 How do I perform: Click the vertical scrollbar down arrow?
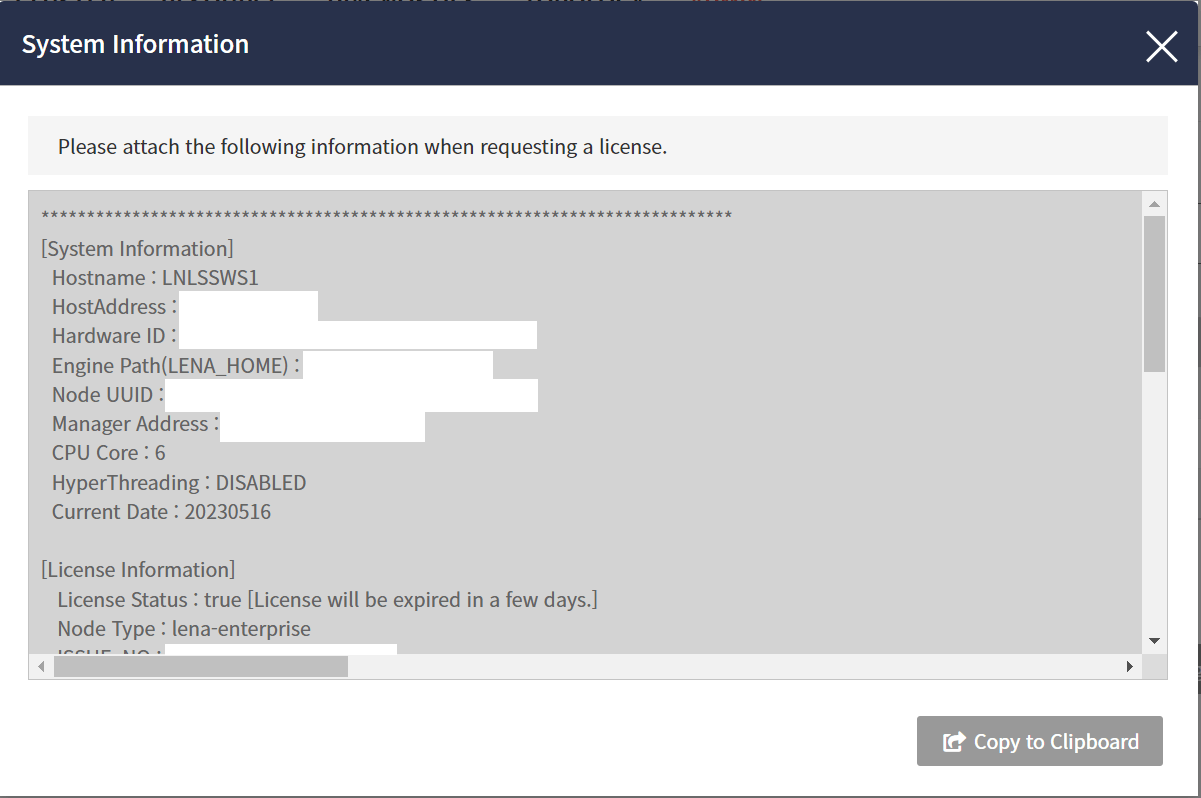point(1155,640)
